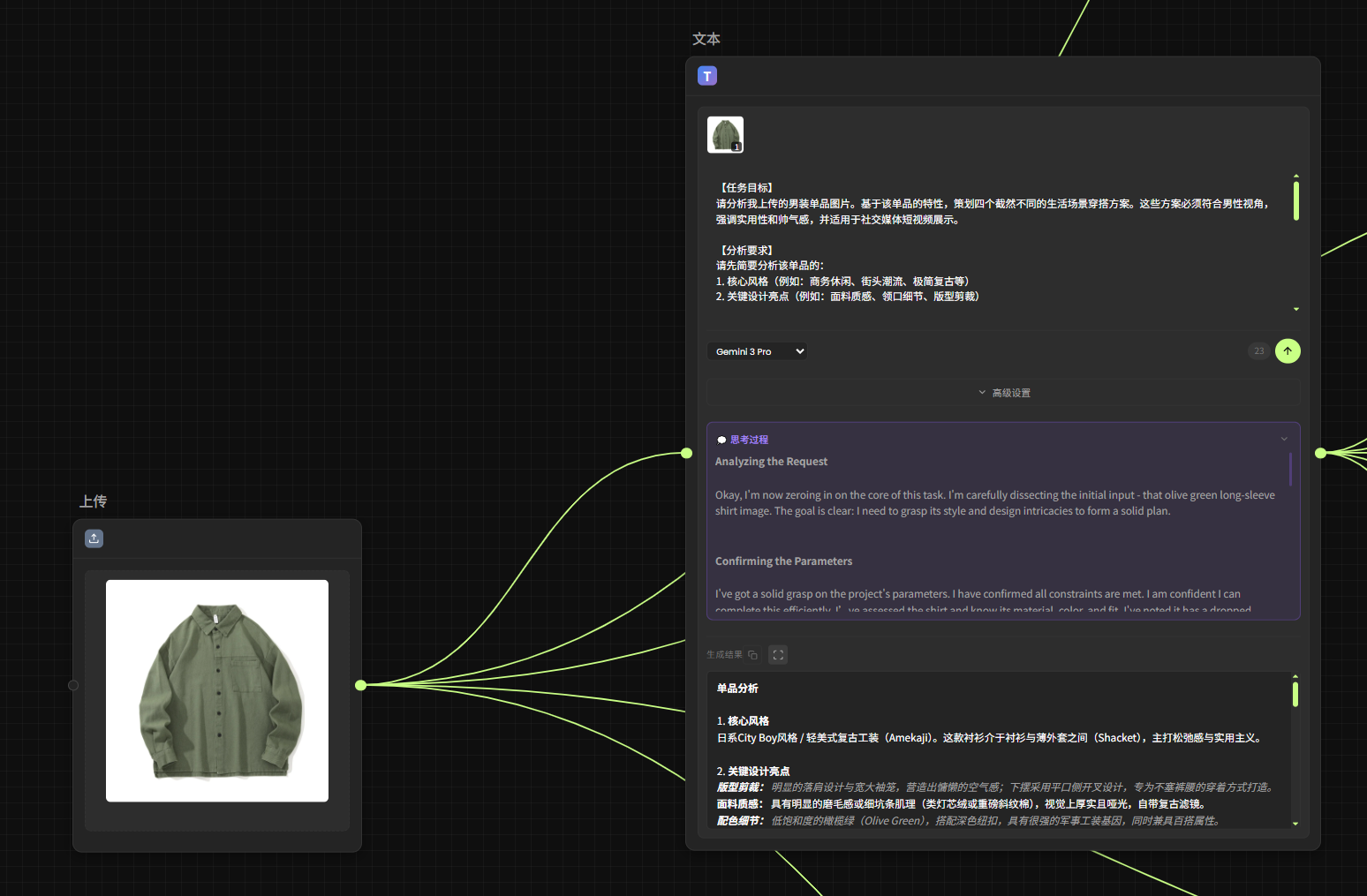Click the prompt scrollbar's up arrow
The image size is (1367, 896).
[x=1295, y=177]
